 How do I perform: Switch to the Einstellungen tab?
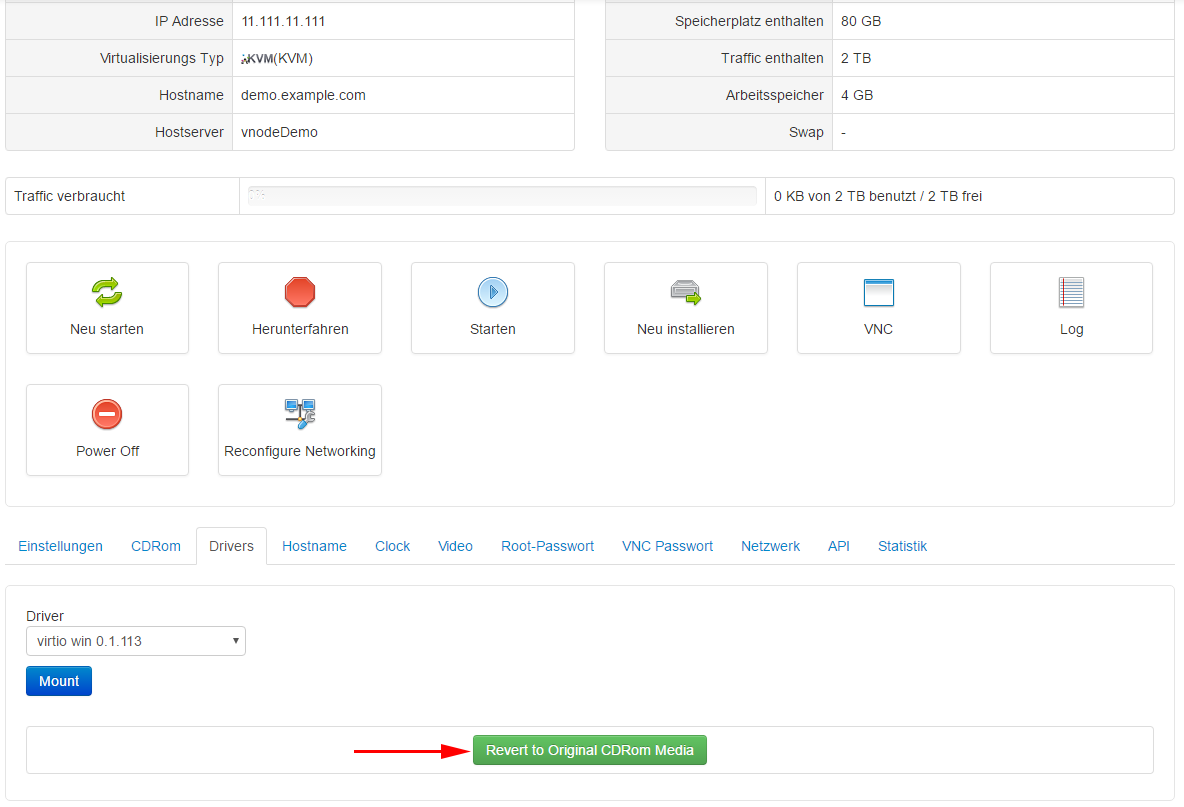coord(61,546)
